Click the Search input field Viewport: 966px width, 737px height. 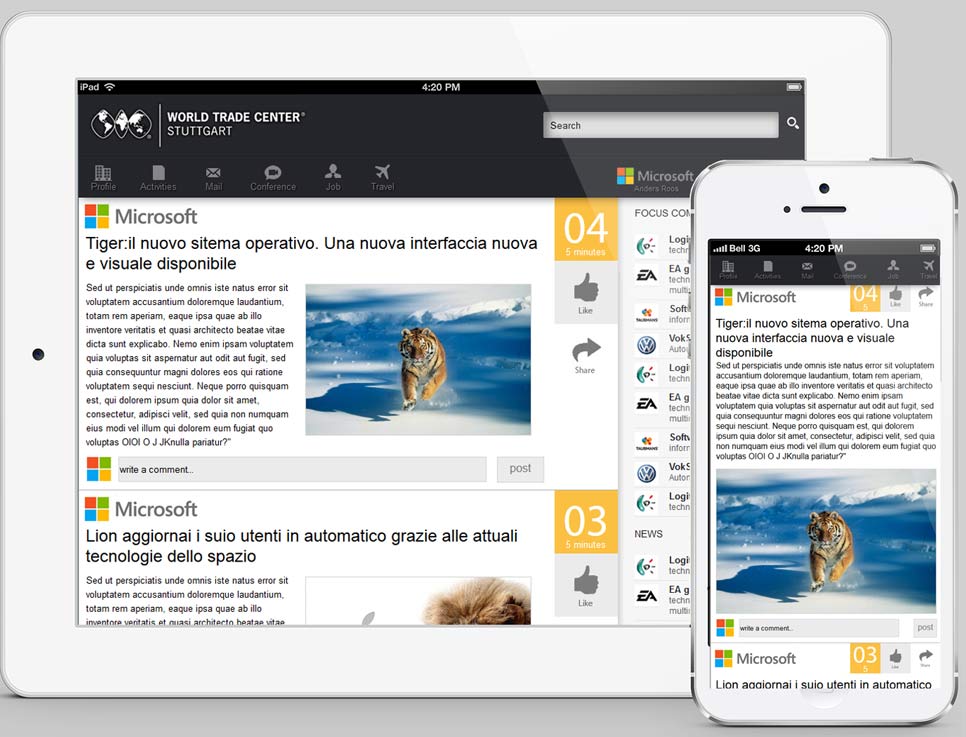tap(660, 125)
